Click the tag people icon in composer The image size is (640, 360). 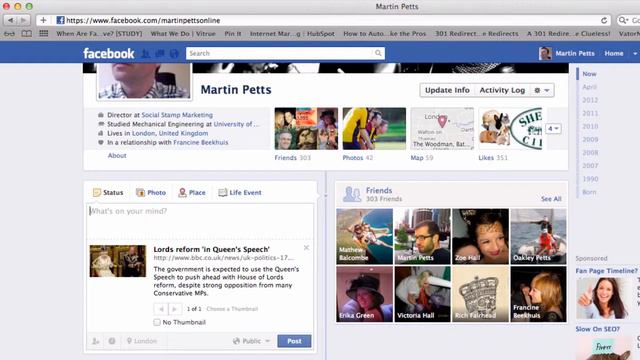pos(96,341)
